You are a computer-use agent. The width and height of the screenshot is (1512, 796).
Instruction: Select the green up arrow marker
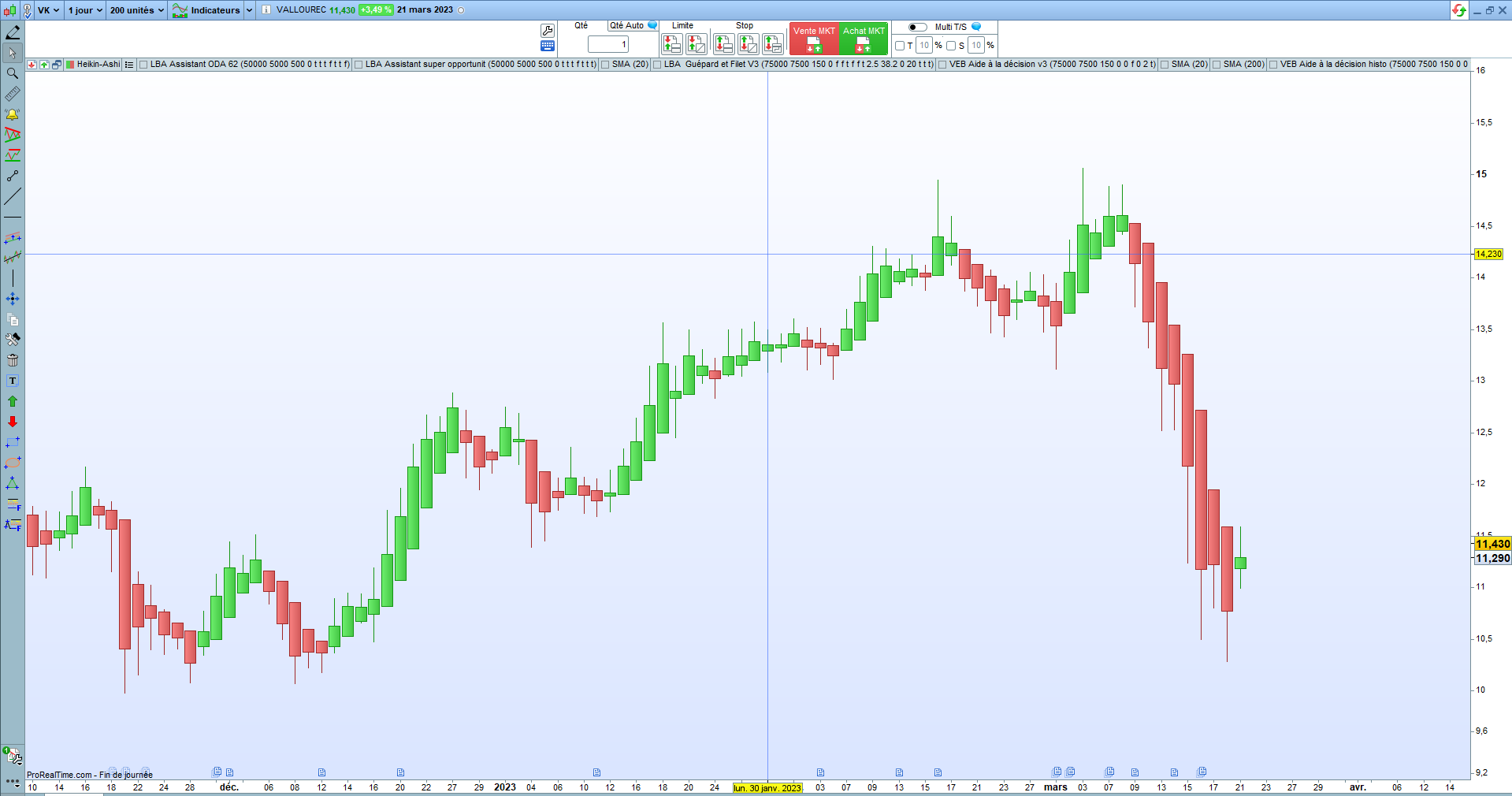pyautogui.click(x=13, y=401)
